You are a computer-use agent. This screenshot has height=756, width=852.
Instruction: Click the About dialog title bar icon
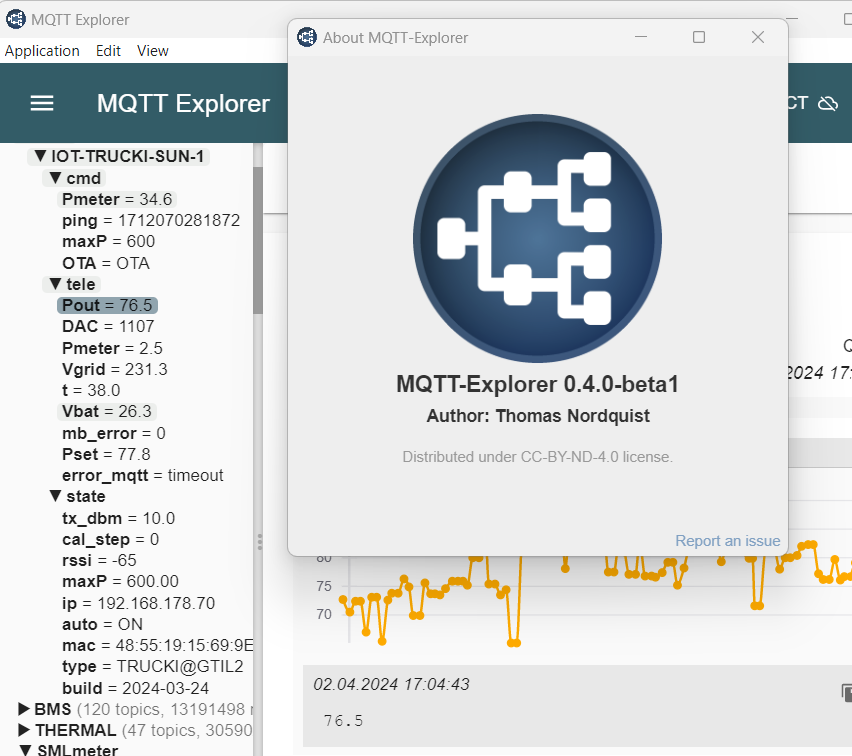(x=307, y=38)
